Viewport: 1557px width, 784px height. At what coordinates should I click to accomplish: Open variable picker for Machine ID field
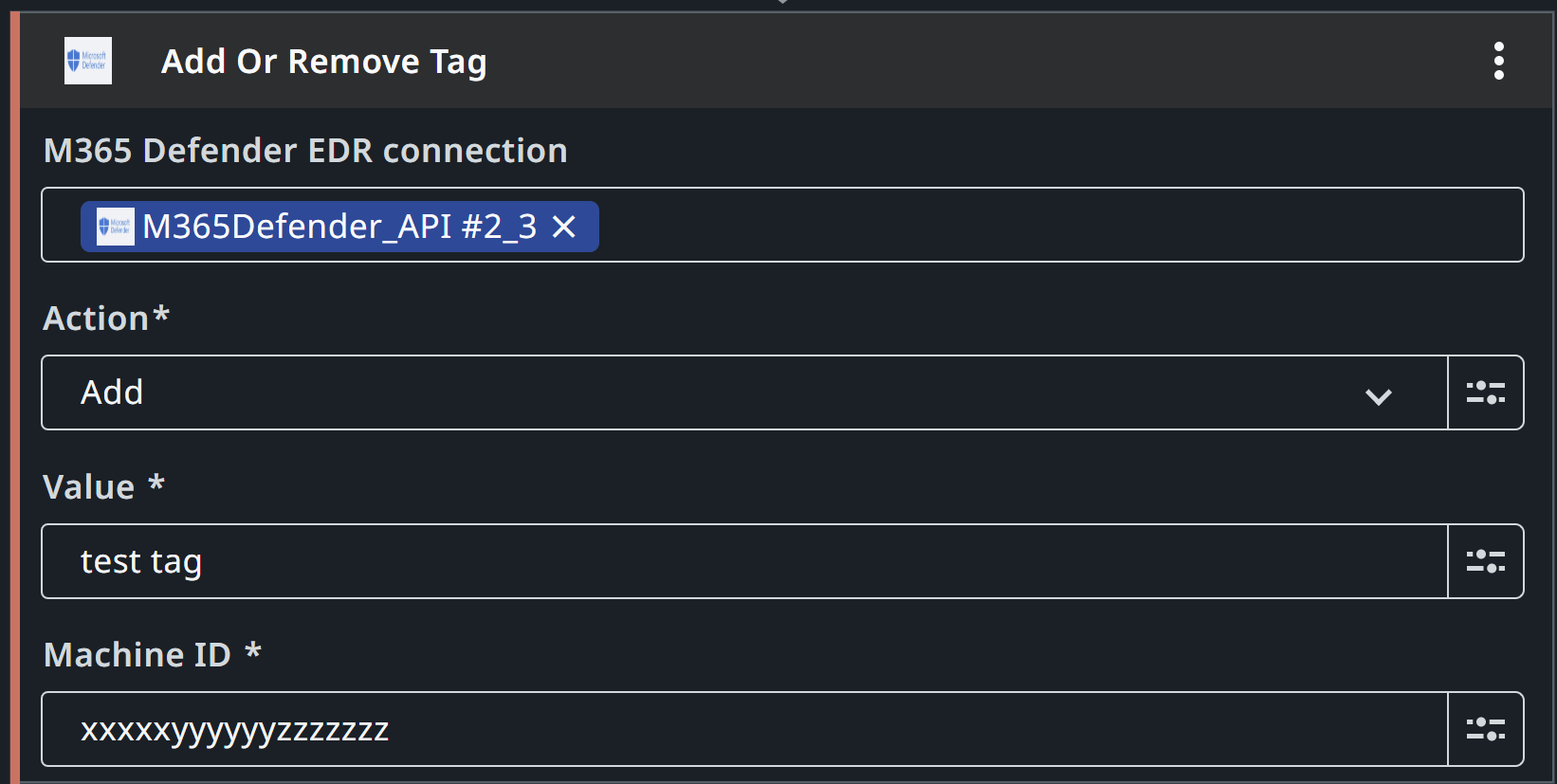1486,729
